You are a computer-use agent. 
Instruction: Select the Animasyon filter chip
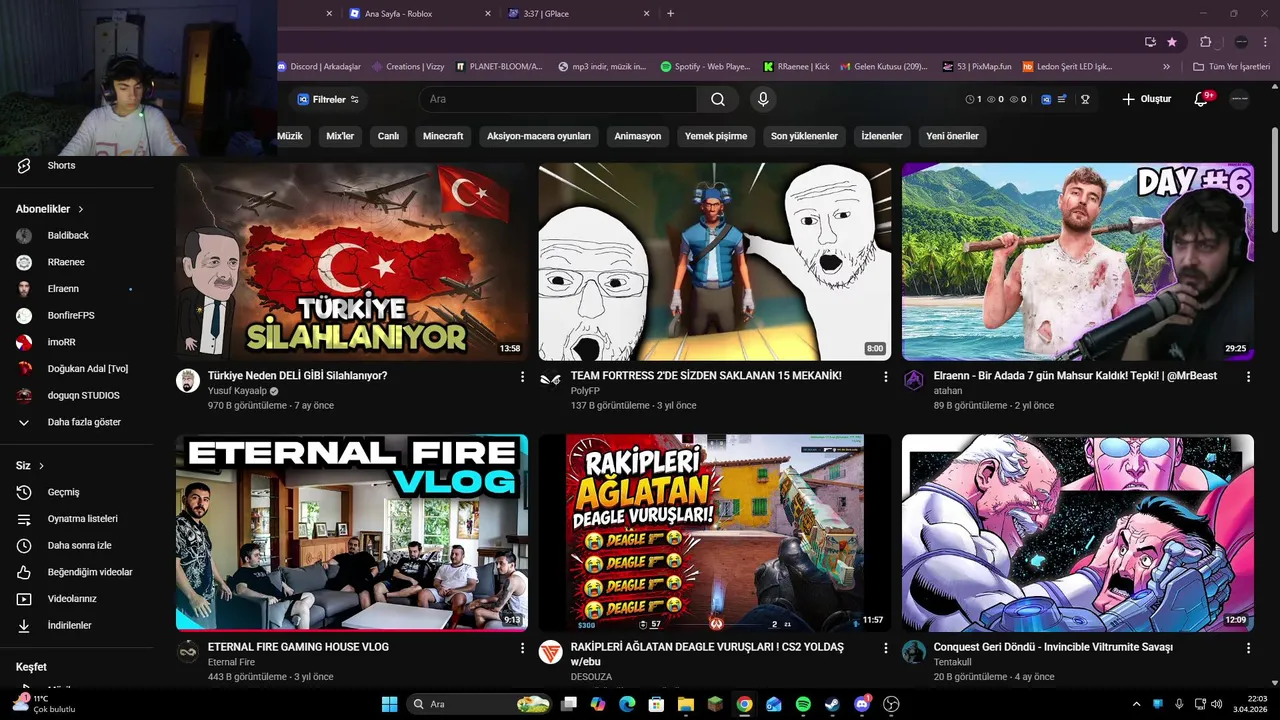tap(637, 136)
